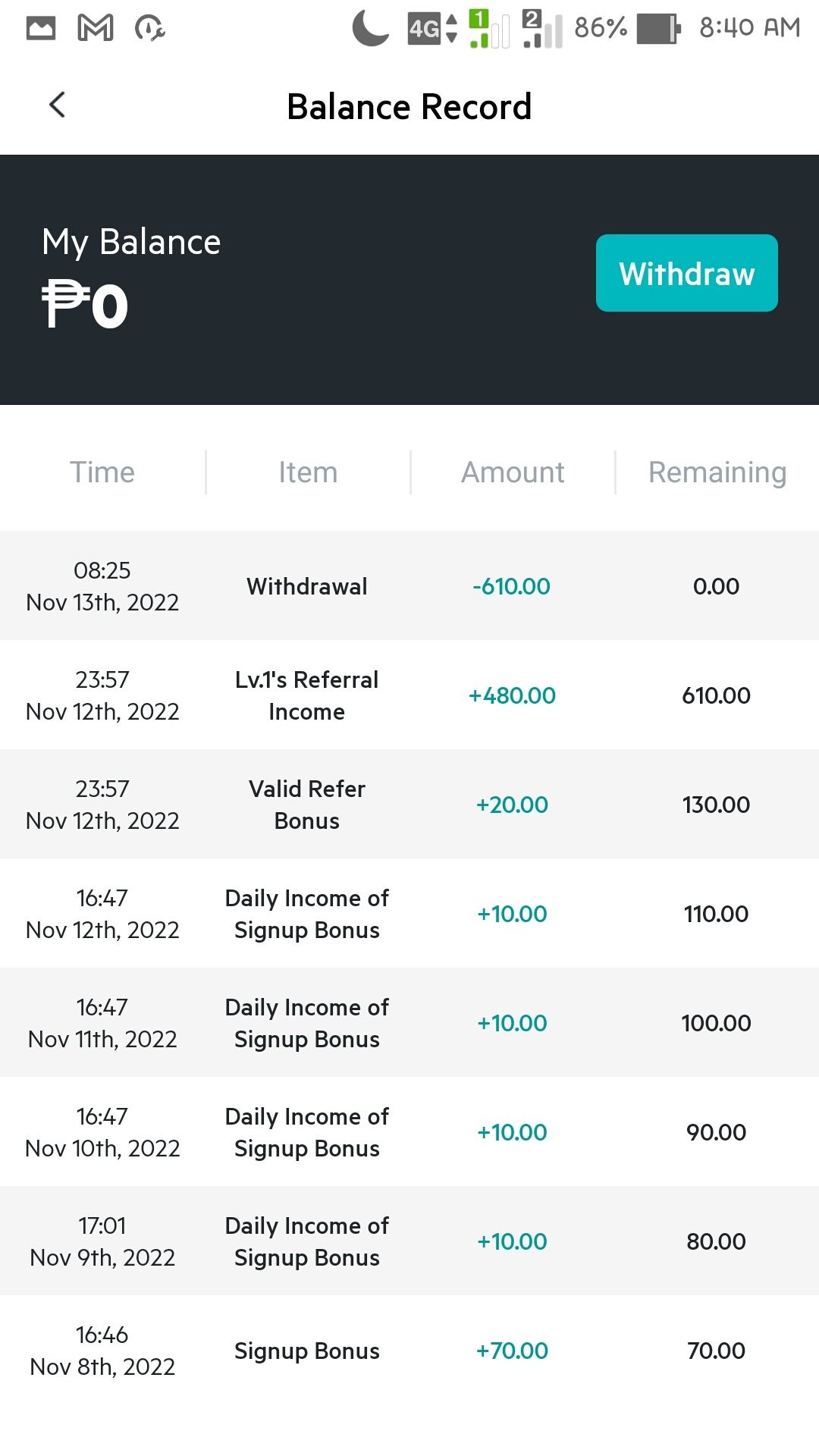Open Nov 9th Daily Income record
This screenshot has width=819, height=1456.
(409, 1241)
